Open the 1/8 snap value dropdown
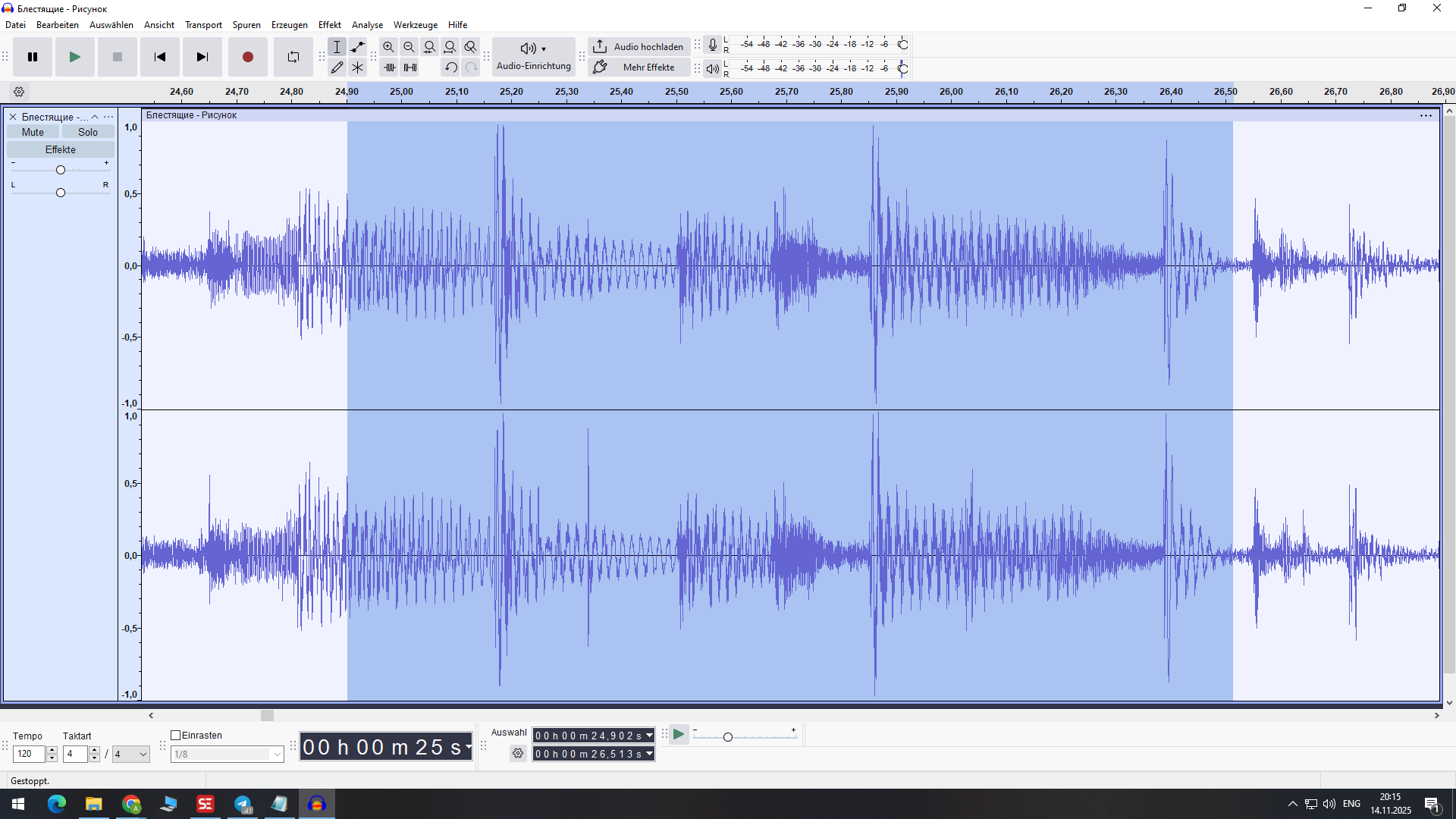1456x819 pixels. pyautogui.click(x=227, y=755)
